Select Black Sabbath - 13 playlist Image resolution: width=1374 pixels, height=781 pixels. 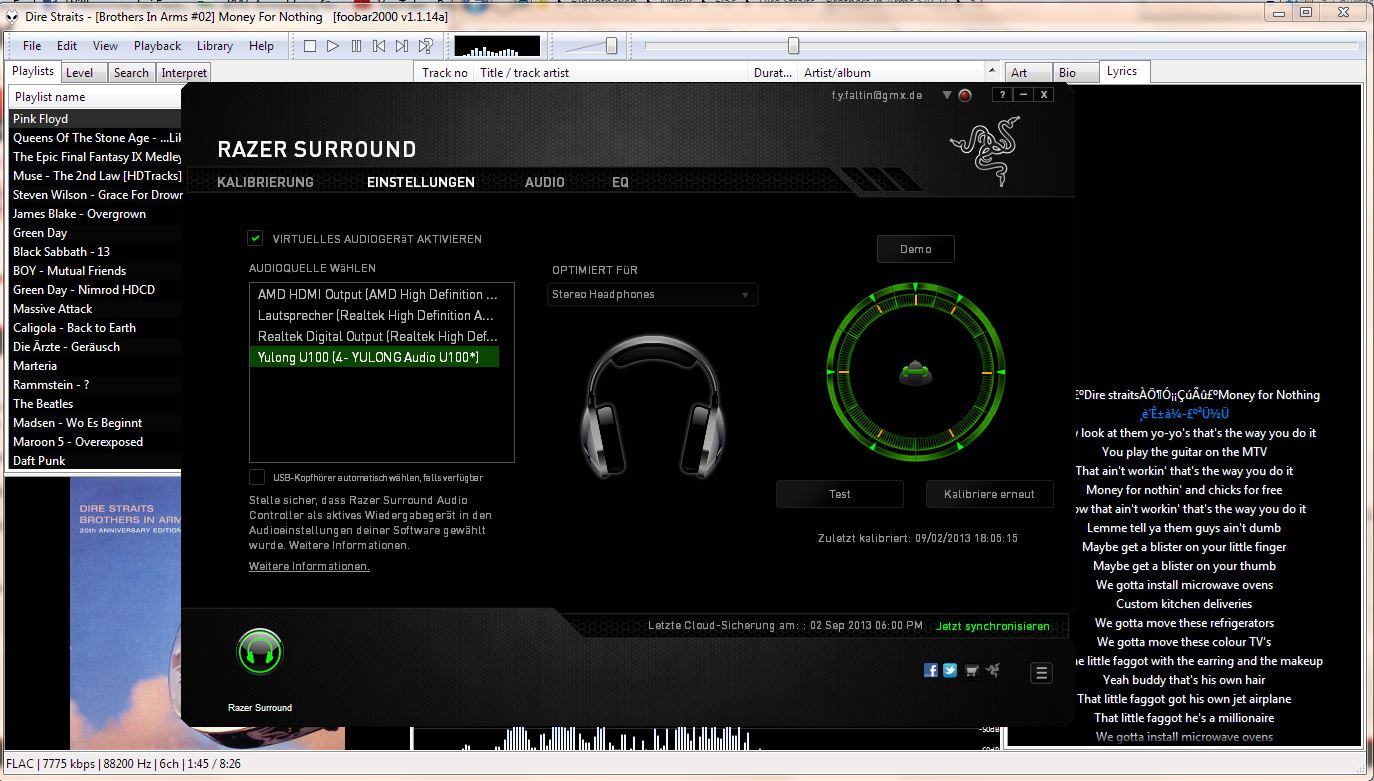click(x=96, y=252)
